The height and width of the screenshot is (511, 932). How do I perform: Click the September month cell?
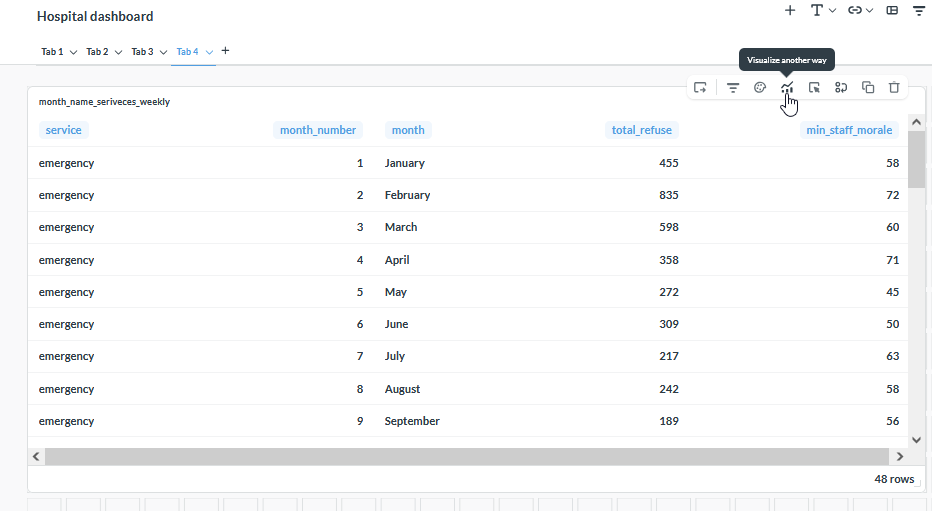point(412,421)
